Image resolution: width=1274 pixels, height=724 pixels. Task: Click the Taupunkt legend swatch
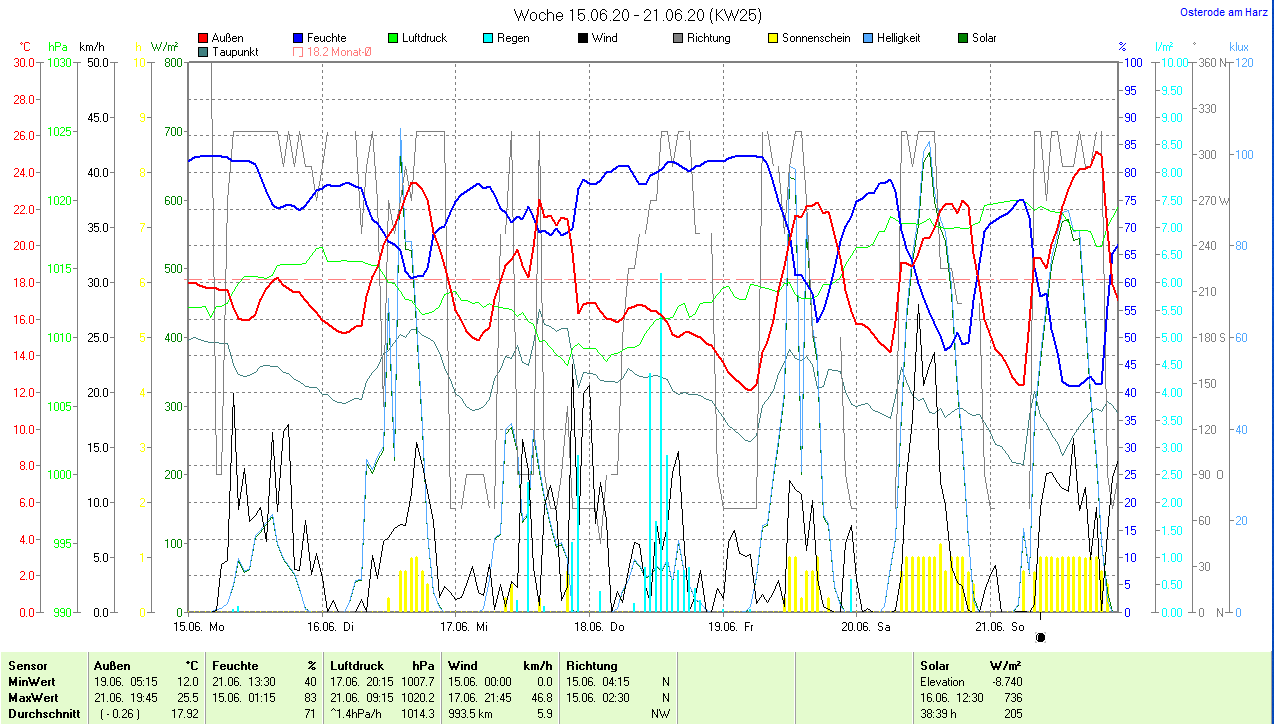click(204, 52)
